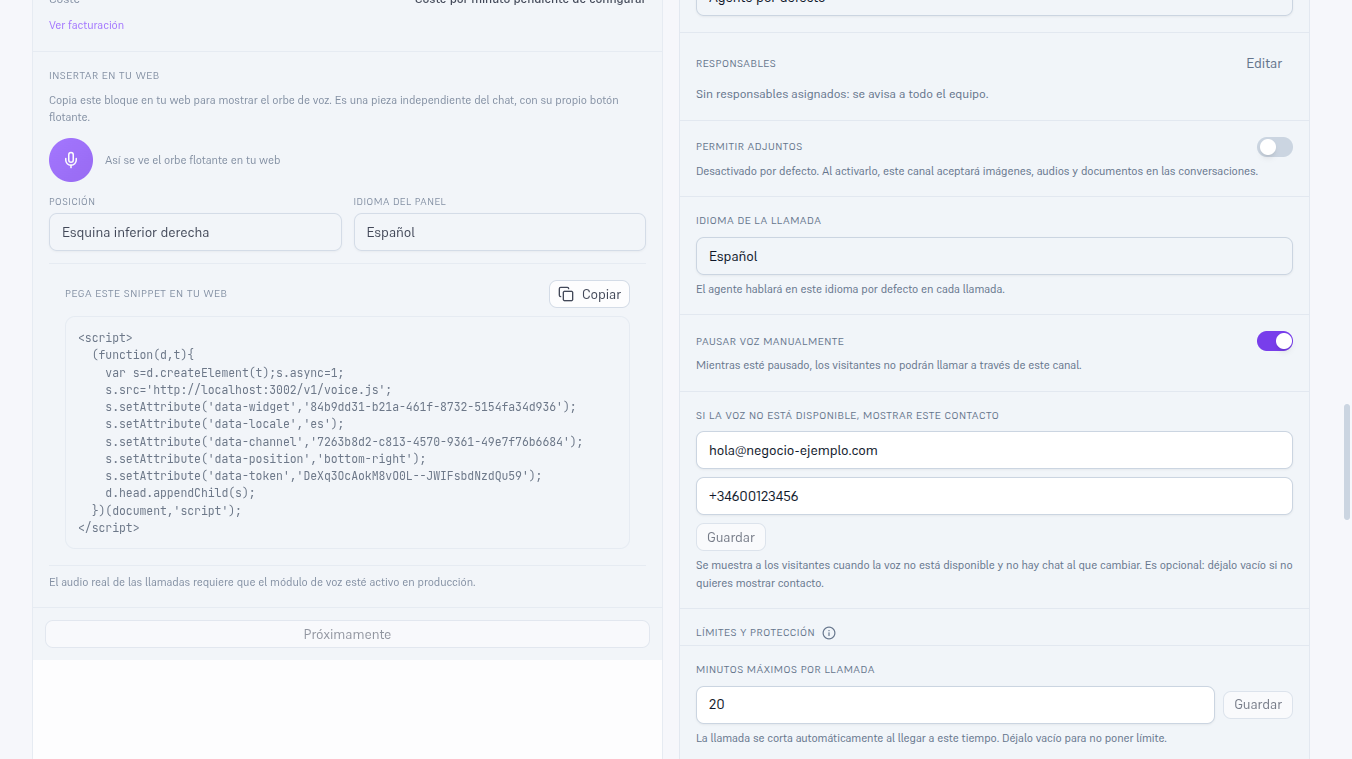Click the snippet line containing 'data-token'
The image size is (1352, 759).
click(x=323, y=476)
